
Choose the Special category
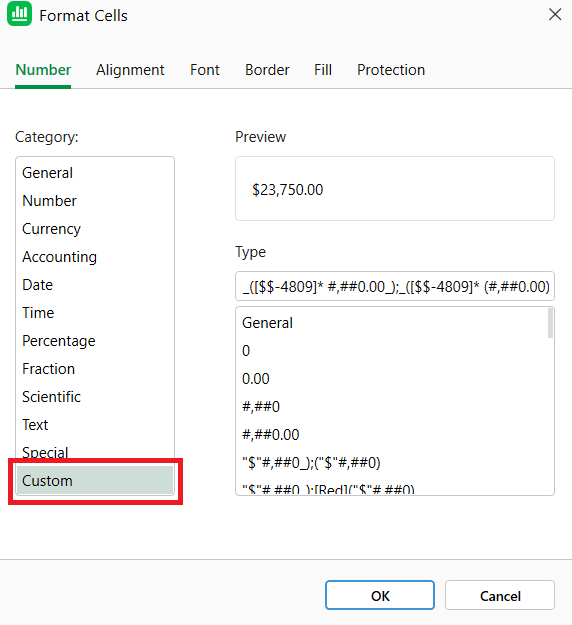coord(95,452)
